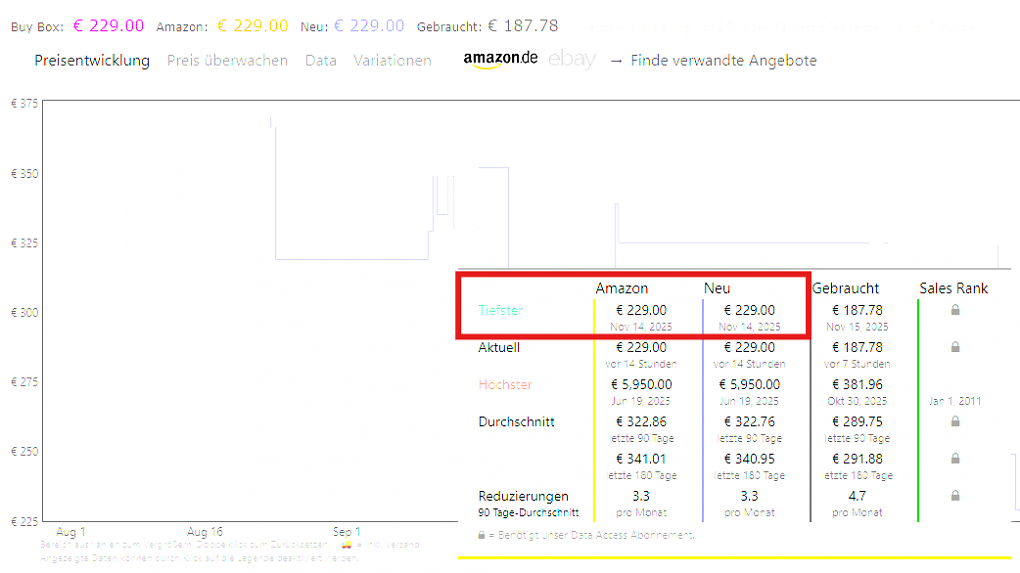The image size is (1020, 573).
Task: Click the Jan 1, 2011 Sales Rank date
Action: tap(954, 401)
